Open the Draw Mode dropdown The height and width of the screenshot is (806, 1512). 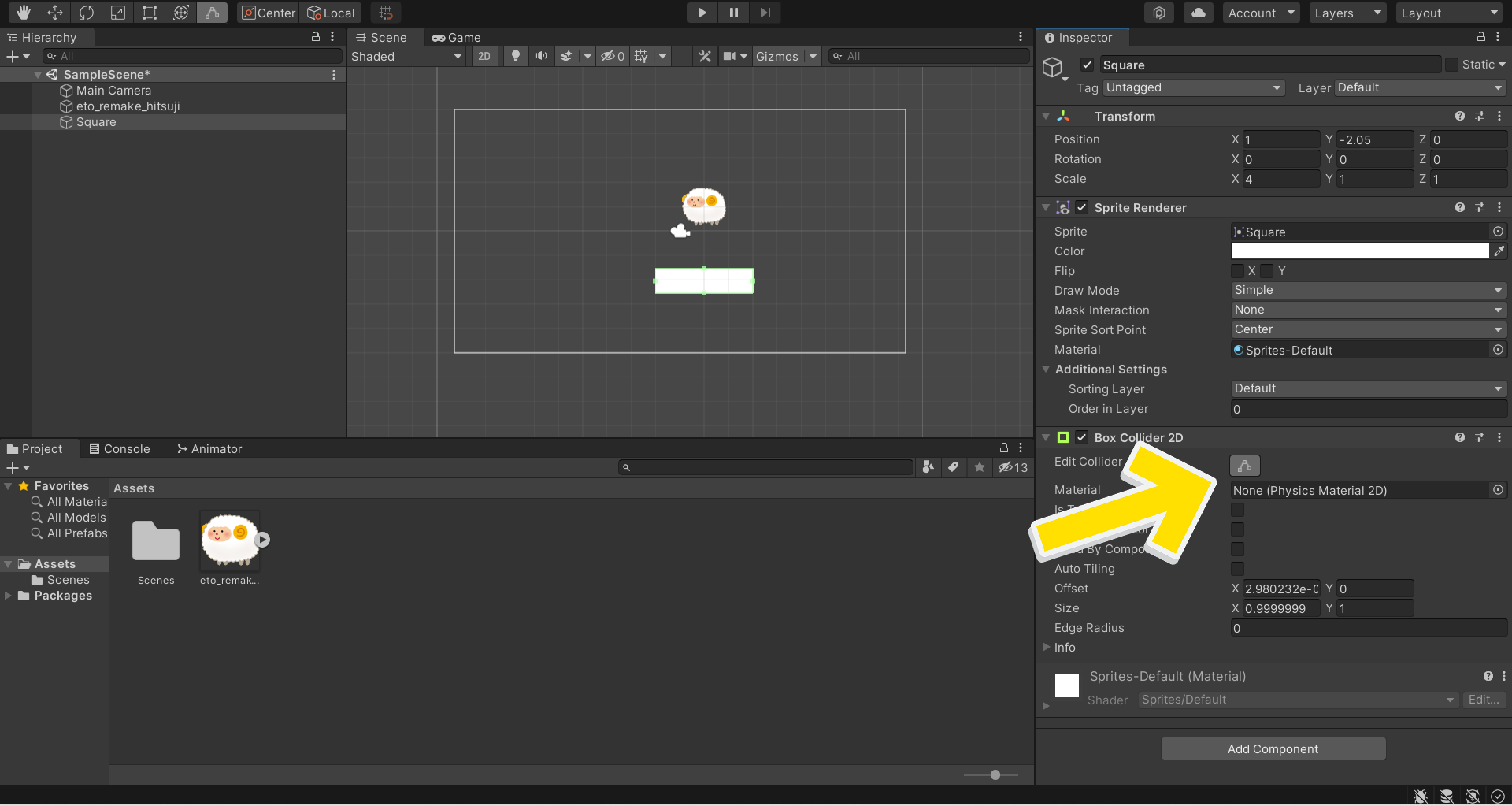[x=1368, y=290]
